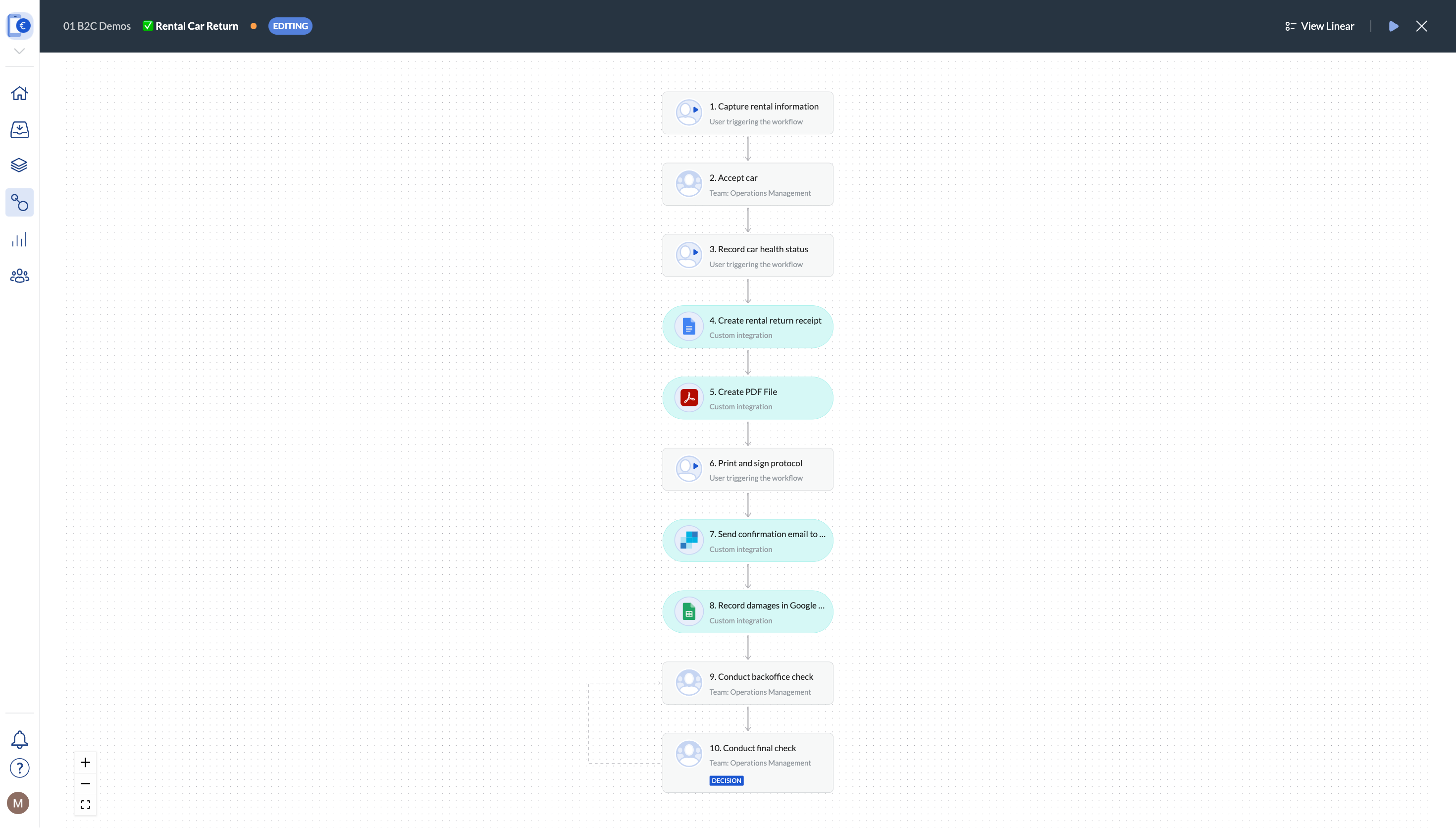Open the inbox tray icon in sidebar
This screenshot has width=1456, height=828.
pyautogui.click(x=19, y=130)
